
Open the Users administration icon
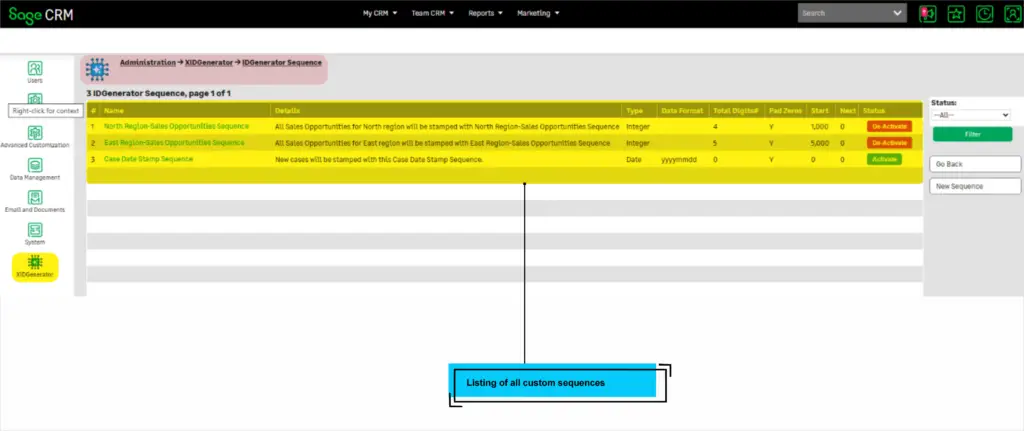[35, 68]
